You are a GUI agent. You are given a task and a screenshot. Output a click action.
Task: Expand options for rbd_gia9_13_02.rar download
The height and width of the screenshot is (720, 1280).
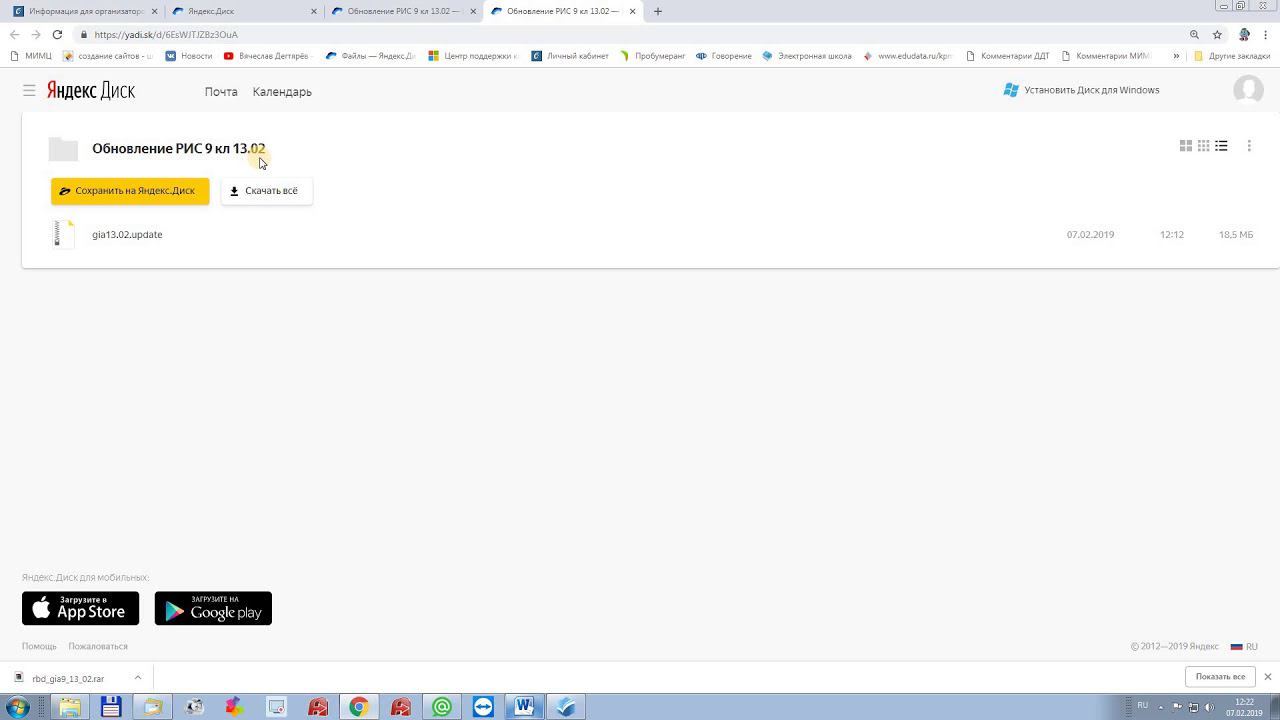click(x=138, y=677)
